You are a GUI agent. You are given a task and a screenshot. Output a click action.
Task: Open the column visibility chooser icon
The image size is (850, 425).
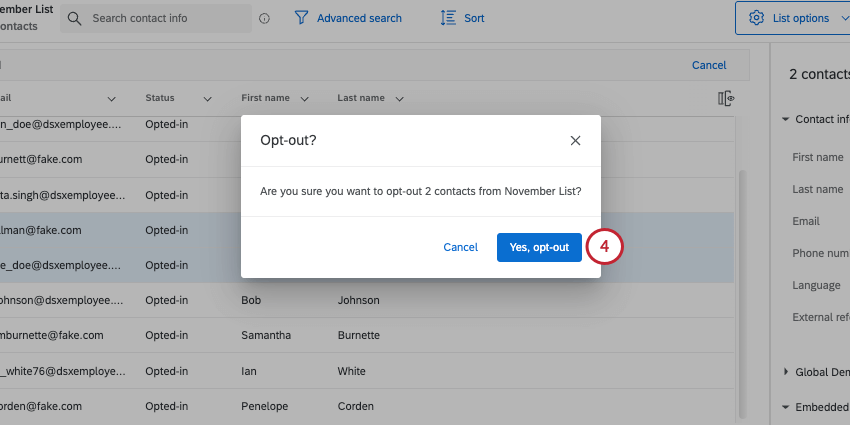coord(726,98)
